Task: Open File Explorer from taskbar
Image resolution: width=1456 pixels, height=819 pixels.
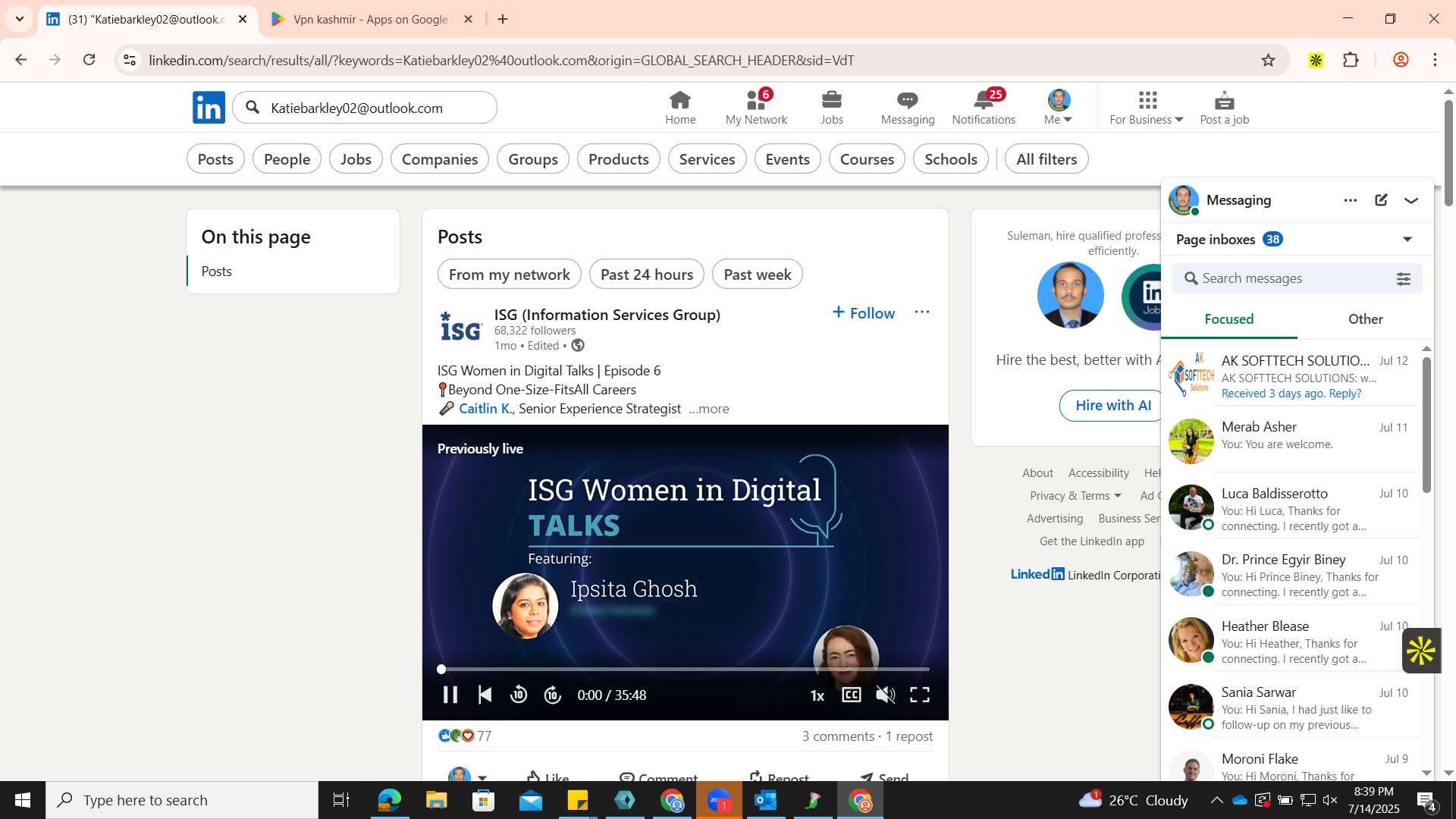Action: (x=436, y=800)
